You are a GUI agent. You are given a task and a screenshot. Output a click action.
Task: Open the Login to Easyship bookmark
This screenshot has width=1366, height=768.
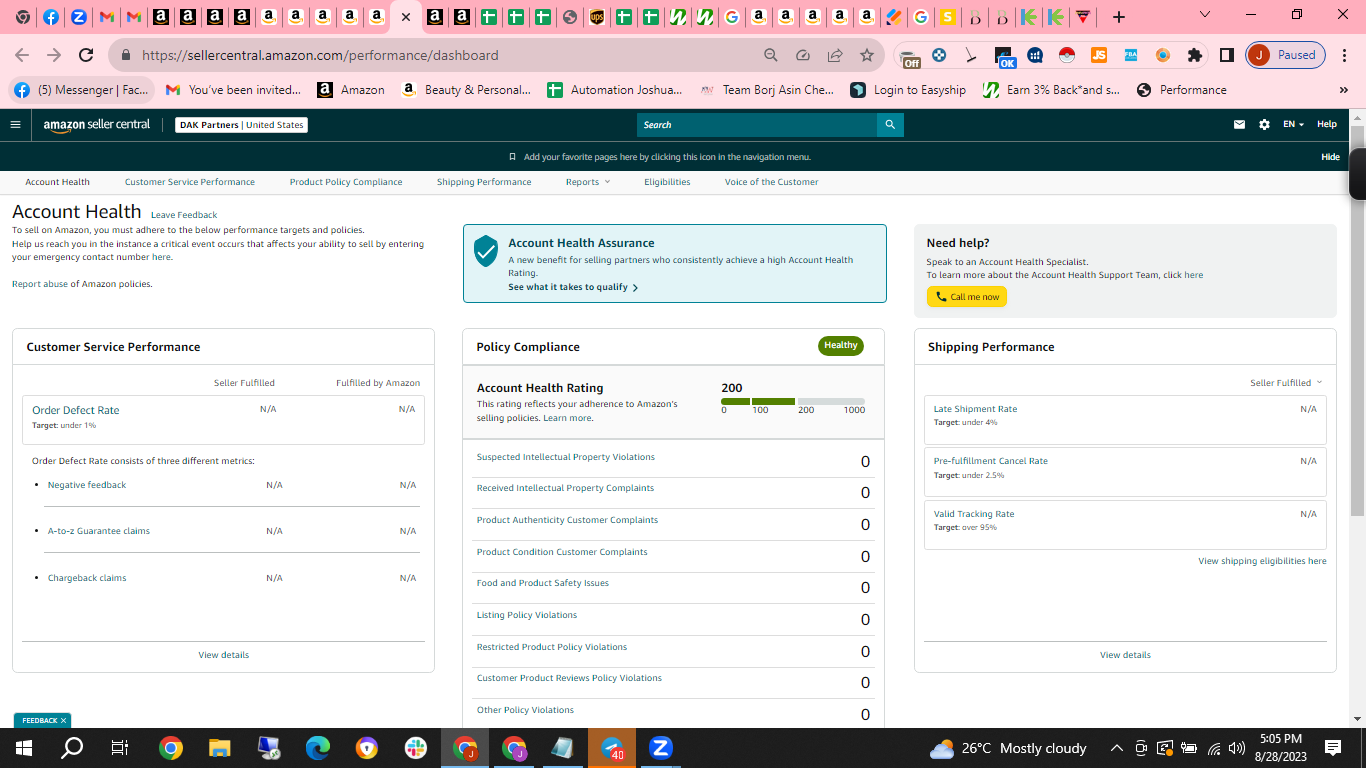pos(908,90)
